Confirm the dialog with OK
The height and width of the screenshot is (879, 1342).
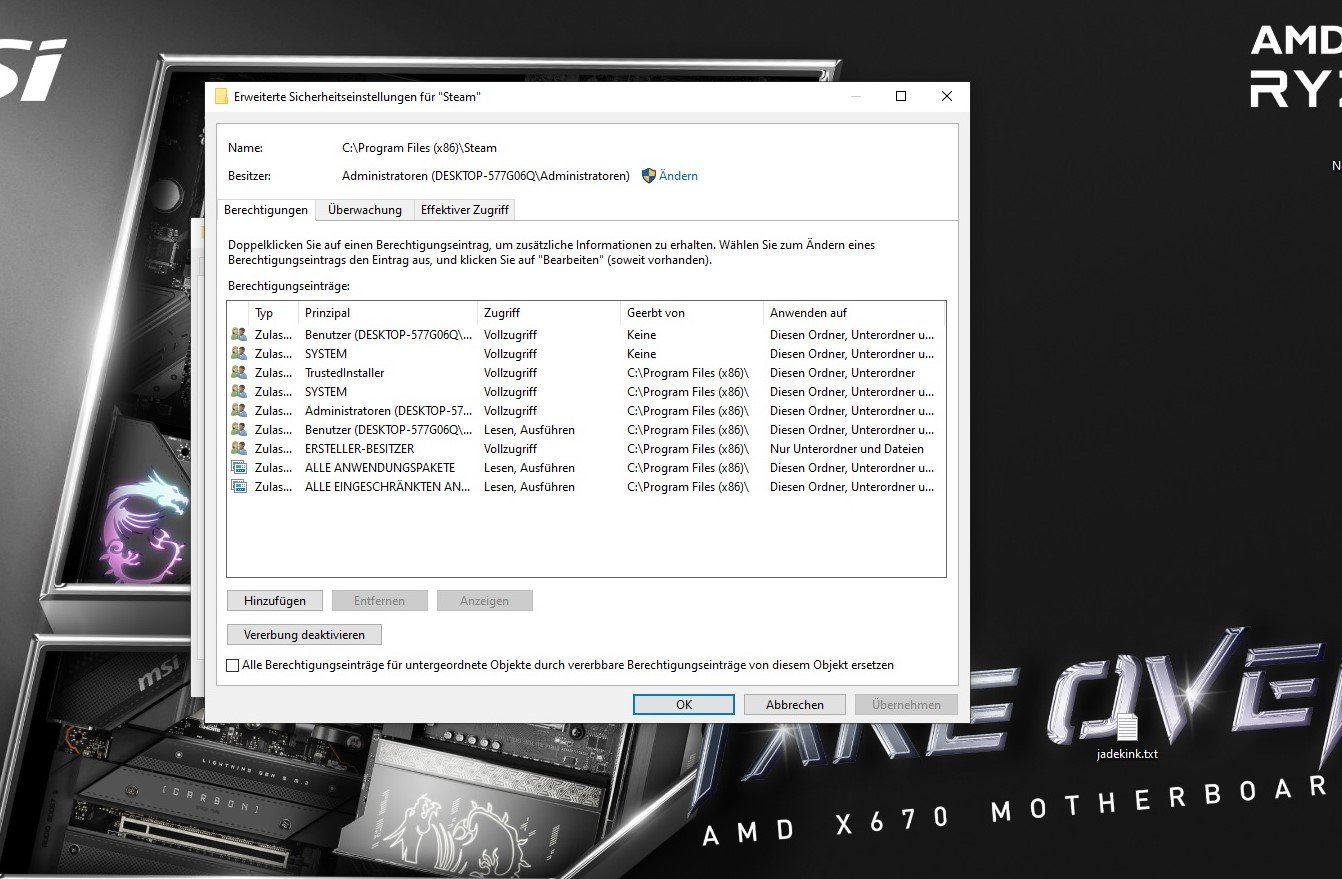click(684, 705)
